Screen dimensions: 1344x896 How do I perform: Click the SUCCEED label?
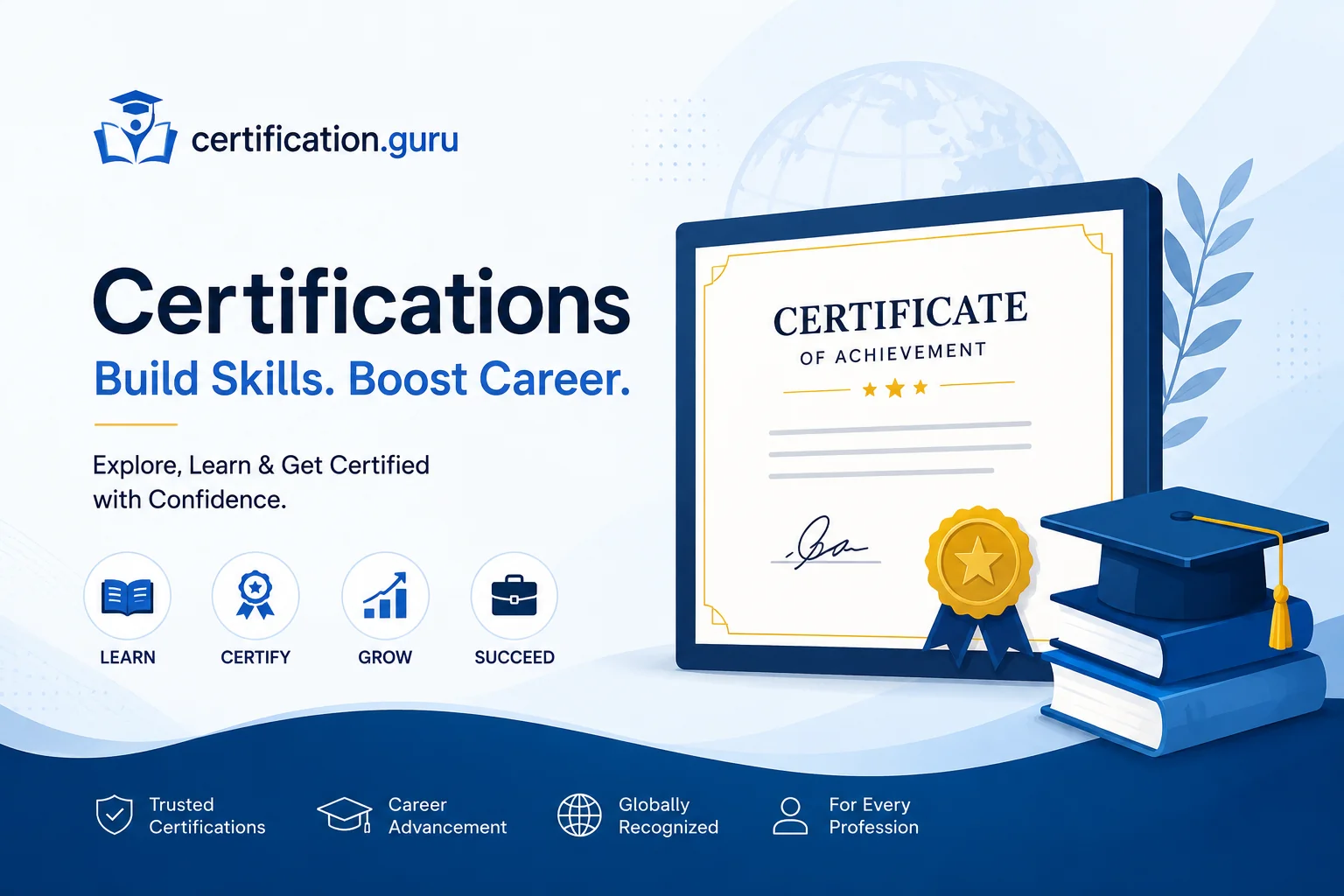(514, 657)
